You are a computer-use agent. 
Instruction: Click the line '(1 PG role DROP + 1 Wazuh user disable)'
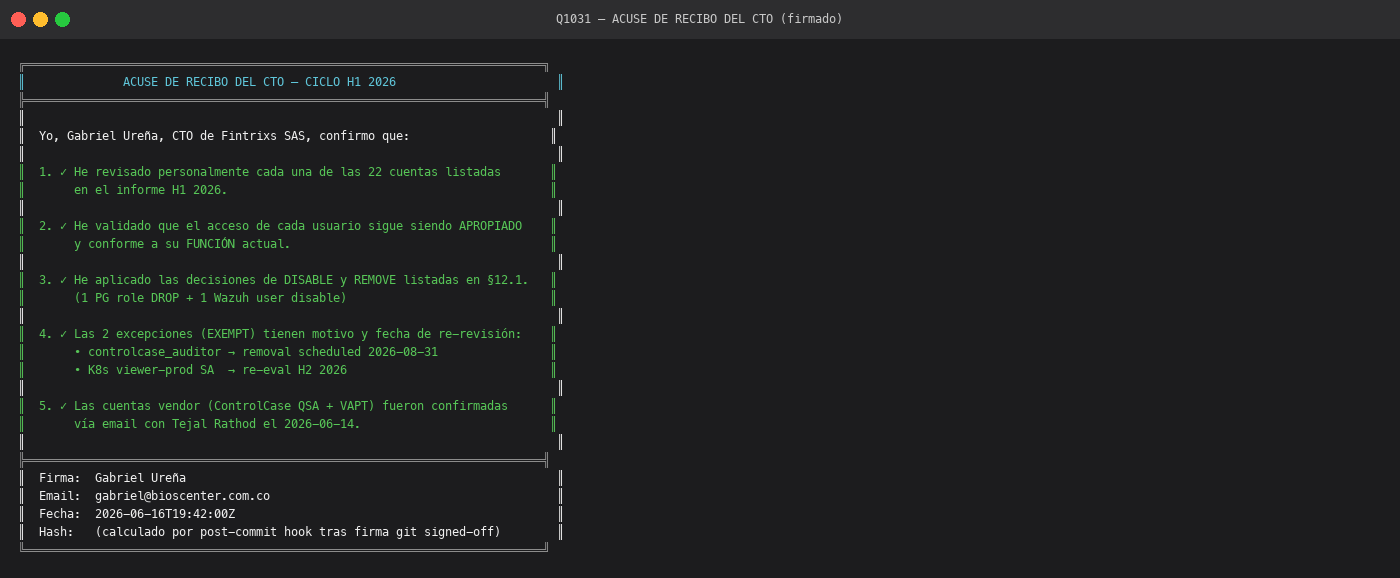(x=210, y=298)
